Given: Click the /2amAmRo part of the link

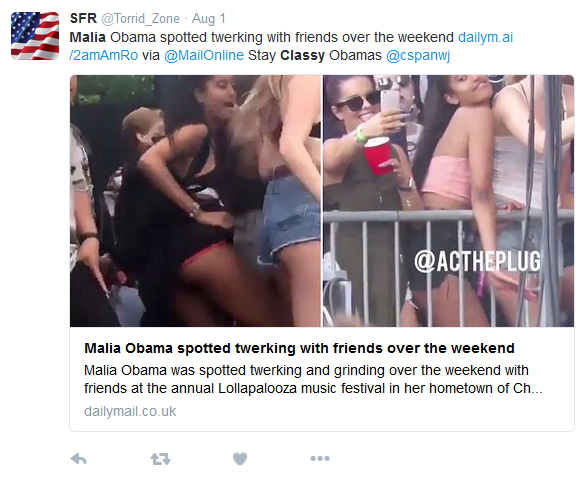Looking at the screenshot, I should tap(104, 55).
